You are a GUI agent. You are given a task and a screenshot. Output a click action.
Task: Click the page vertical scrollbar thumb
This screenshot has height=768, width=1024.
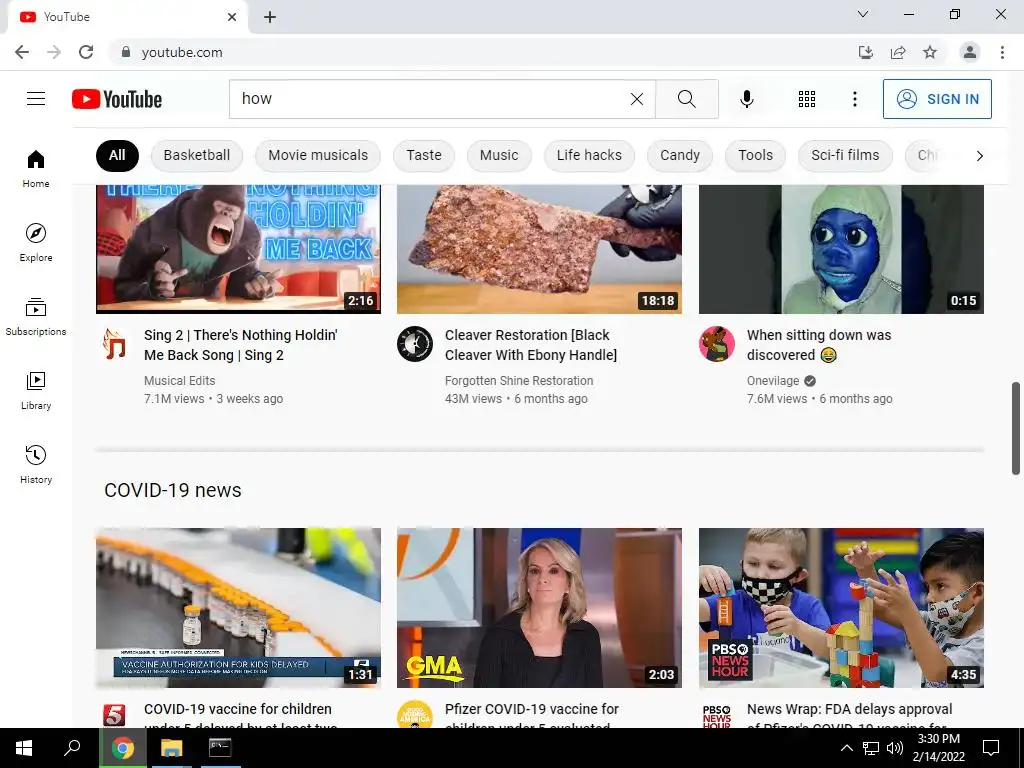(1016, 428)
